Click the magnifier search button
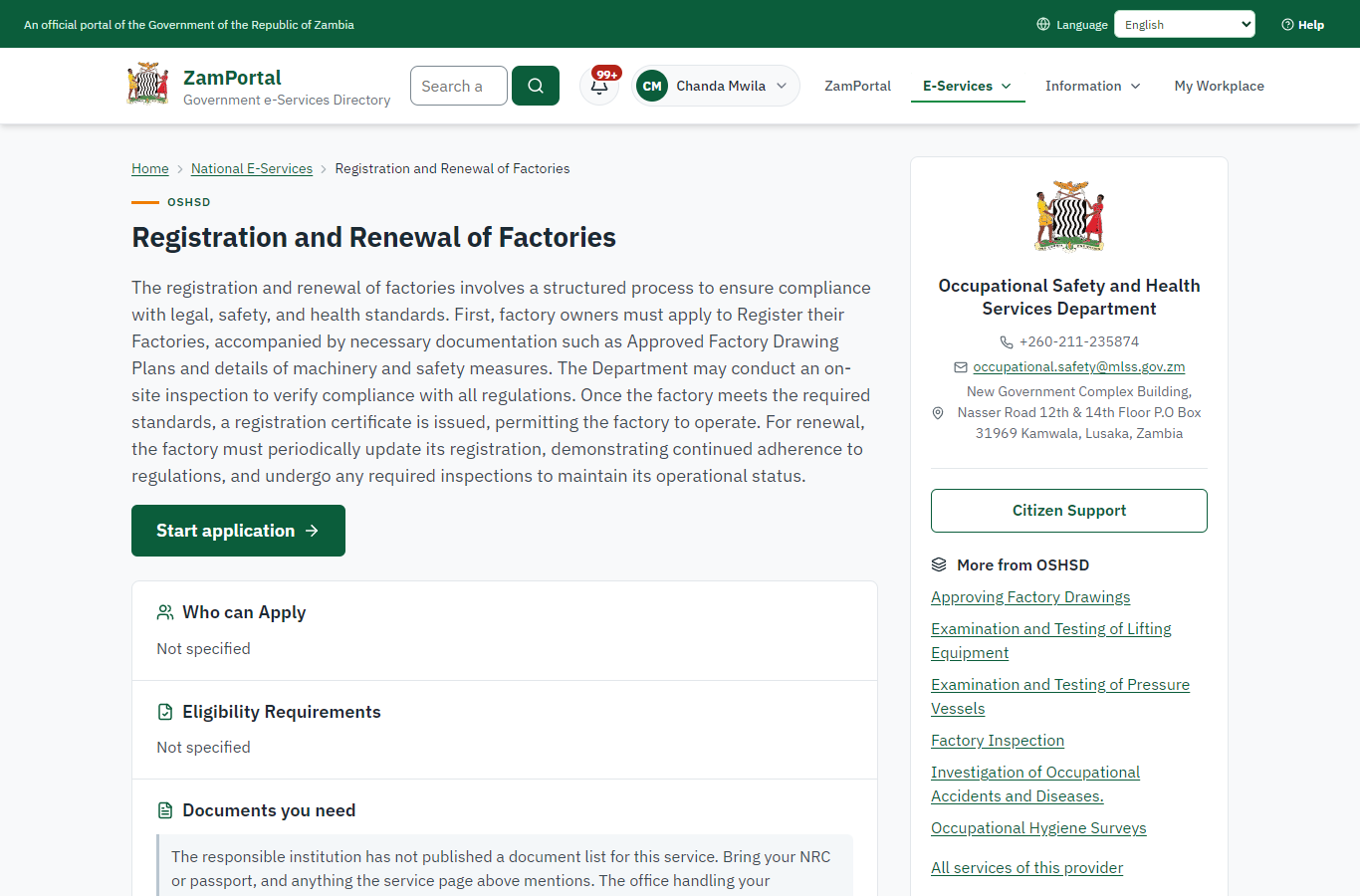1360x896 pixels. point(536,86)
